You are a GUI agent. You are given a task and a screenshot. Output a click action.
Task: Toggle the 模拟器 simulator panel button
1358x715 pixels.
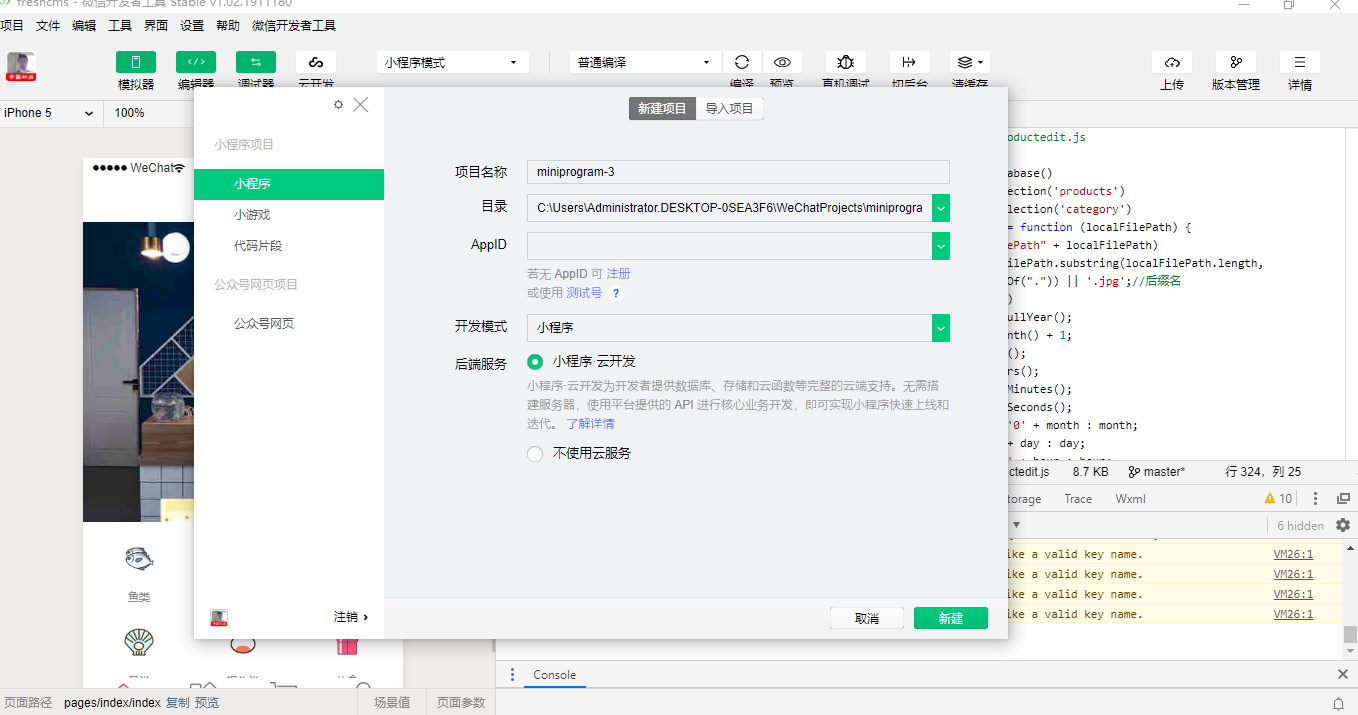pos(136,62)
